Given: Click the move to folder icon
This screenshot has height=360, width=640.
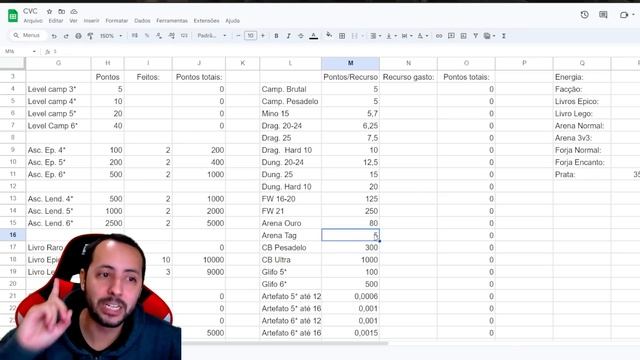Looking at the screenshot, I should point(62,11).
